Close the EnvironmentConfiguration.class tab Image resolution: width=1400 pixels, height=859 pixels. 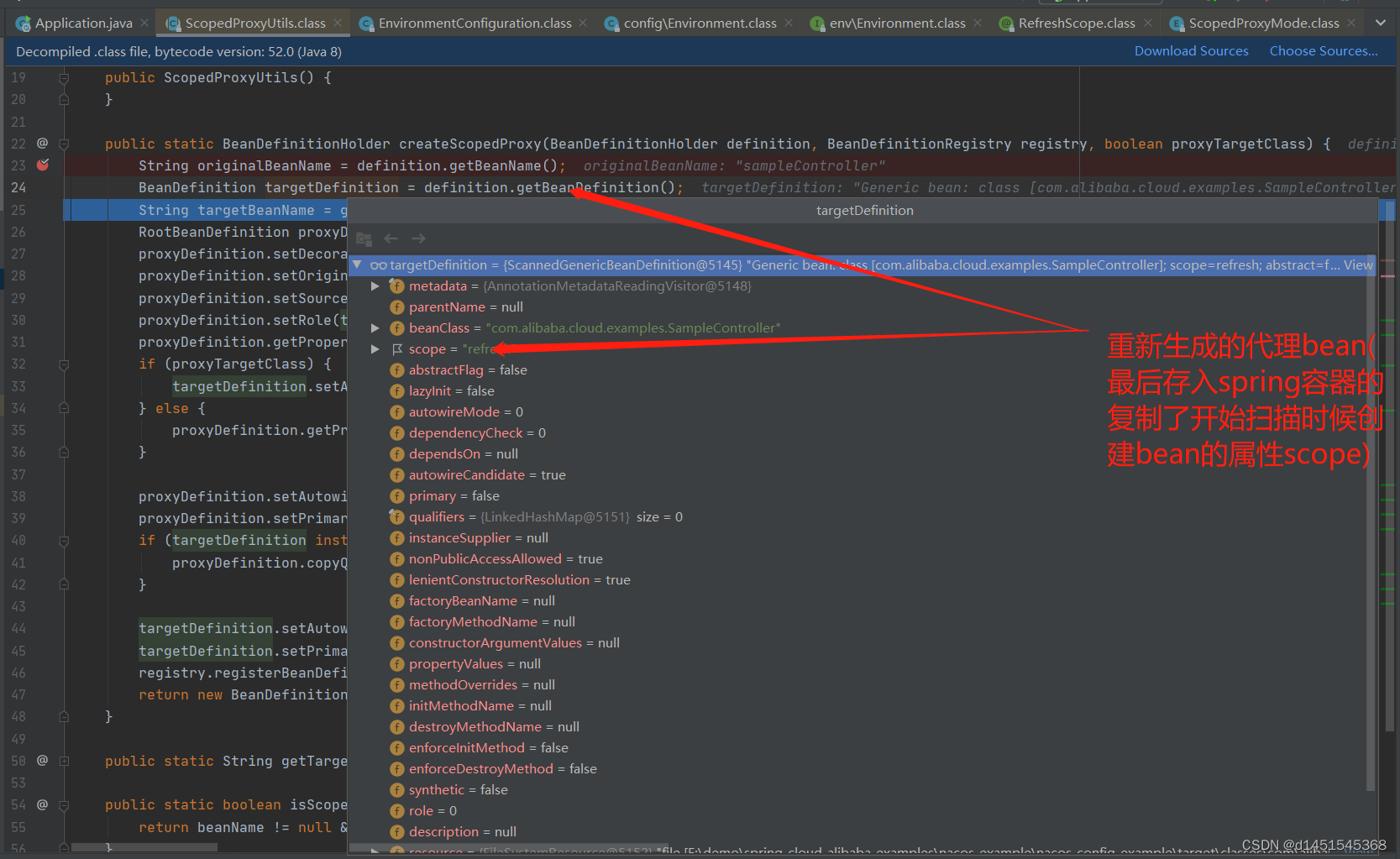pyautogui.click(x=584, y=23)
